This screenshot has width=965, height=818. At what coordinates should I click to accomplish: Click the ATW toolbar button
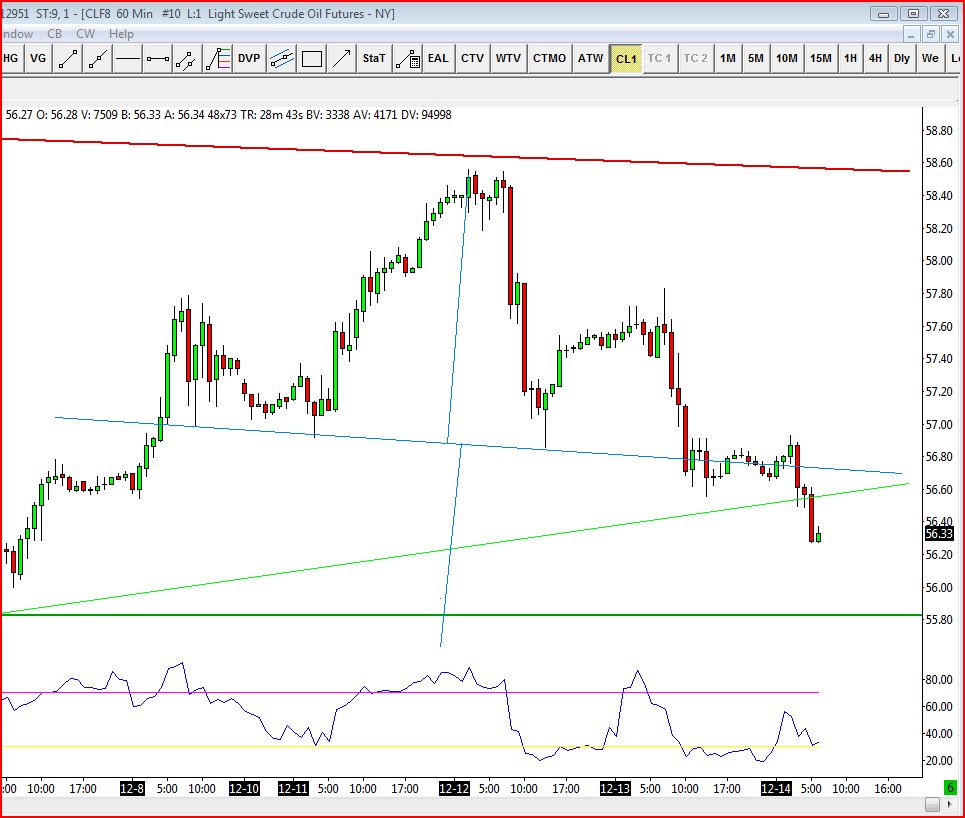(591, 58)
